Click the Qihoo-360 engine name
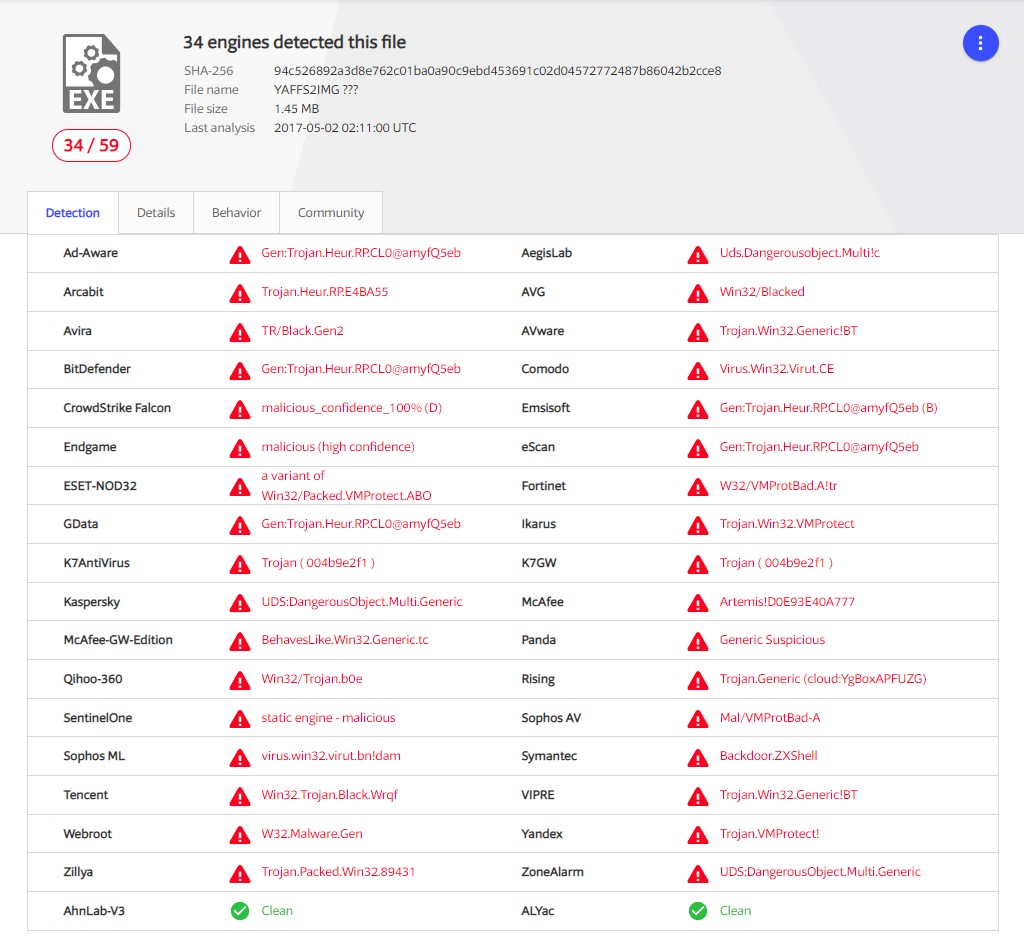The image size is (1024, 950). (93, 679)
